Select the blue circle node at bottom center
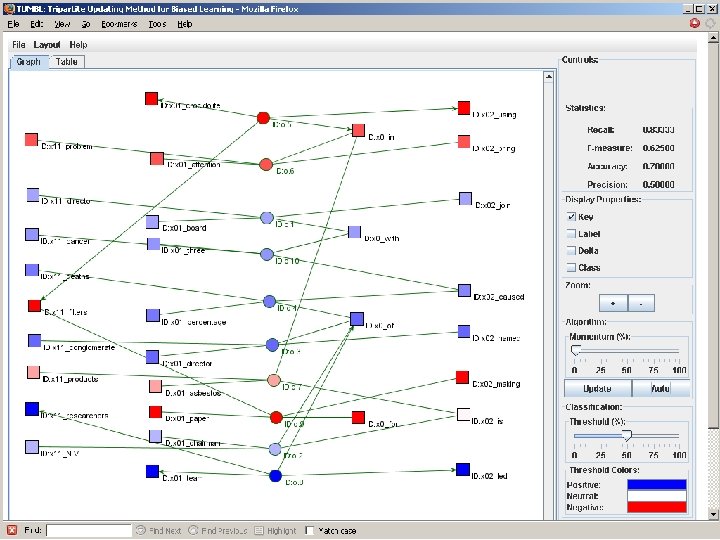This screenshot has height=540, width=720. 276,476
